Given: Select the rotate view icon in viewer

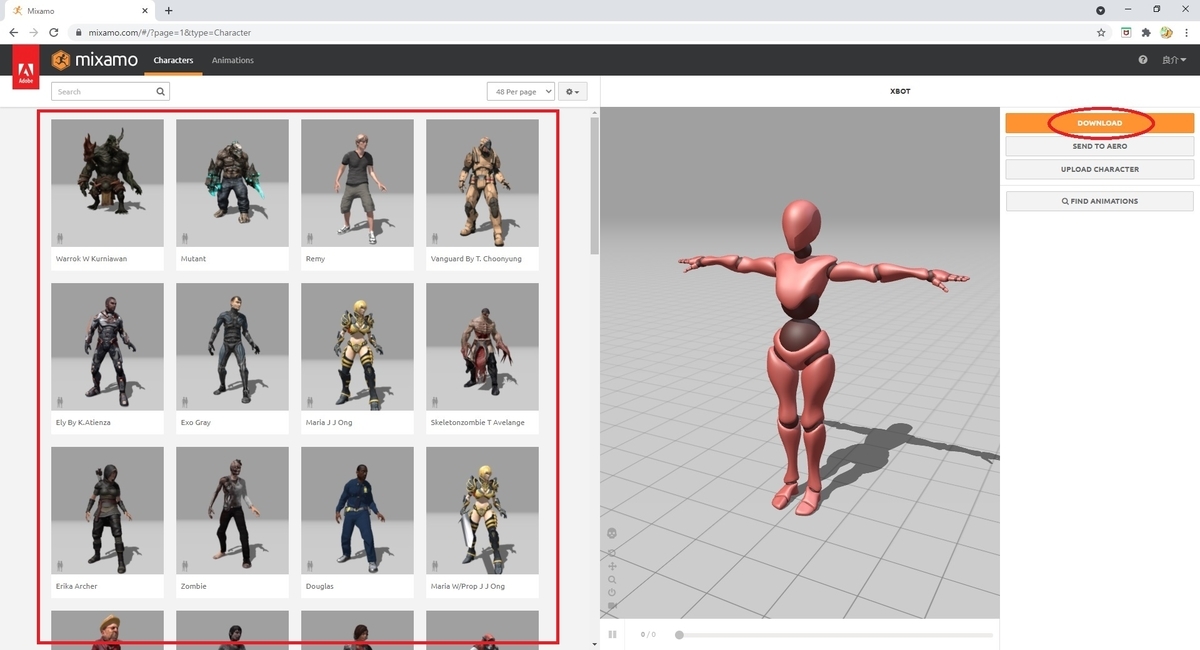Looking at the screenshot, I should pyautogui.click(x=612, y=552).
